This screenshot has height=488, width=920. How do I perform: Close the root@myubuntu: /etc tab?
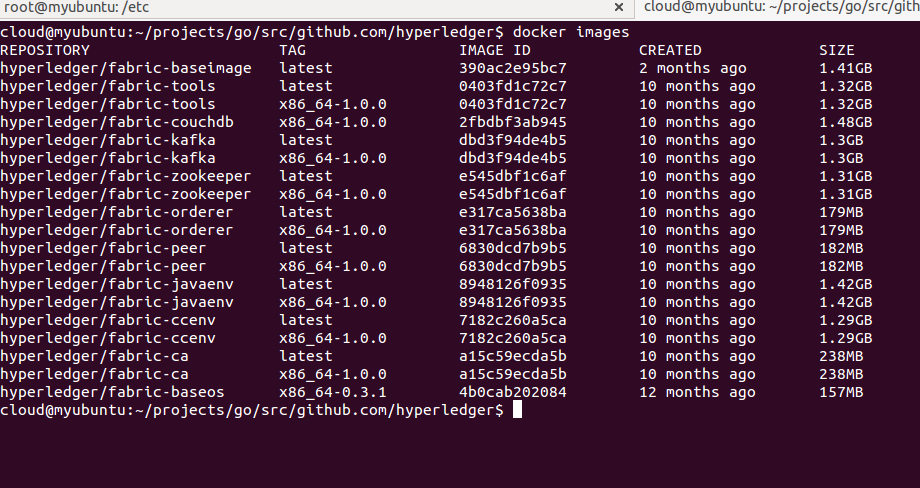click(x=621, y=9)
